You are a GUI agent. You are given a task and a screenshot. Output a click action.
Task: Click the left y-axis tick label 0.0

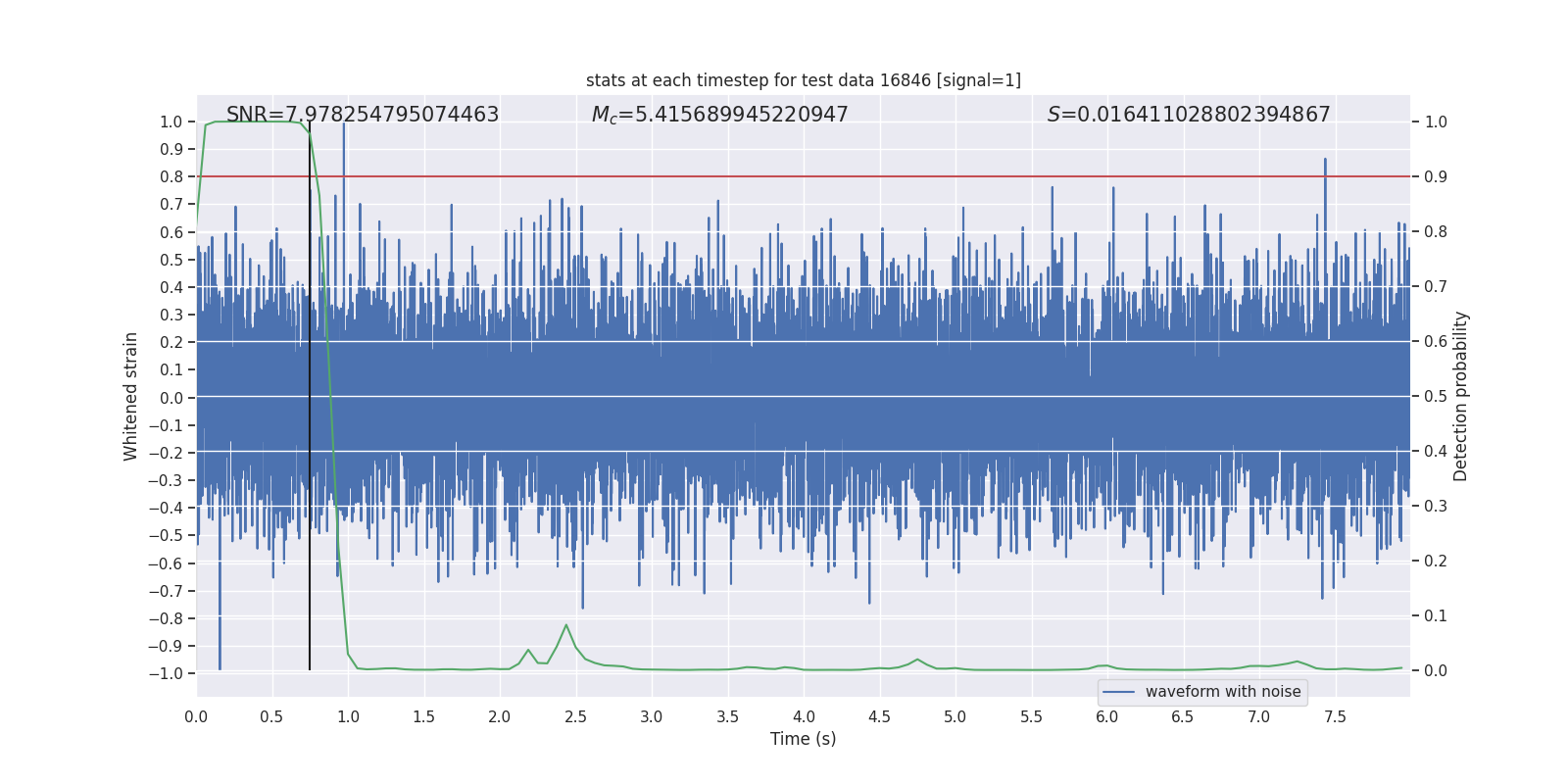(172, 398)
